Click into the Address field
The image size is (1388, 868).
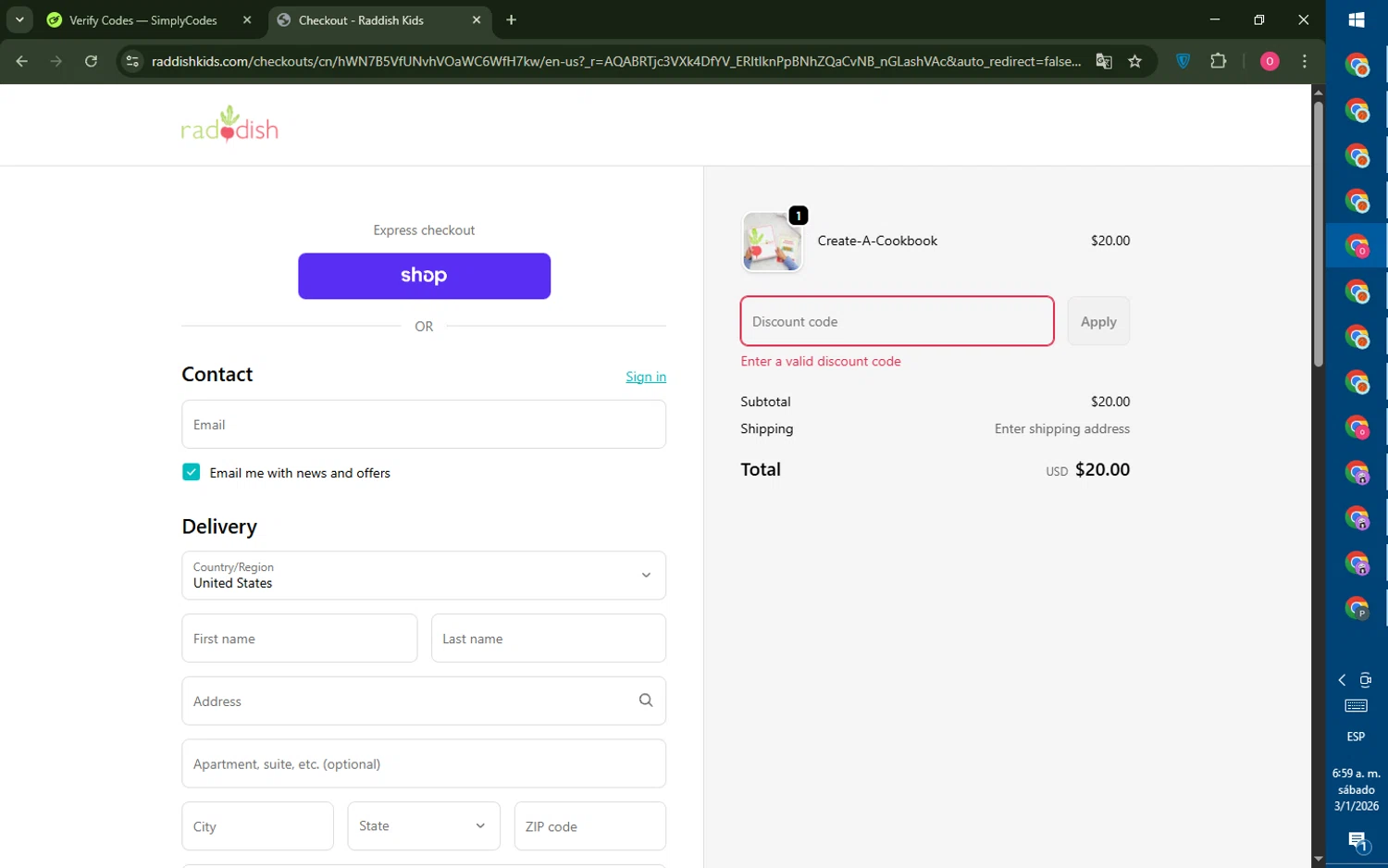(424, 701)
